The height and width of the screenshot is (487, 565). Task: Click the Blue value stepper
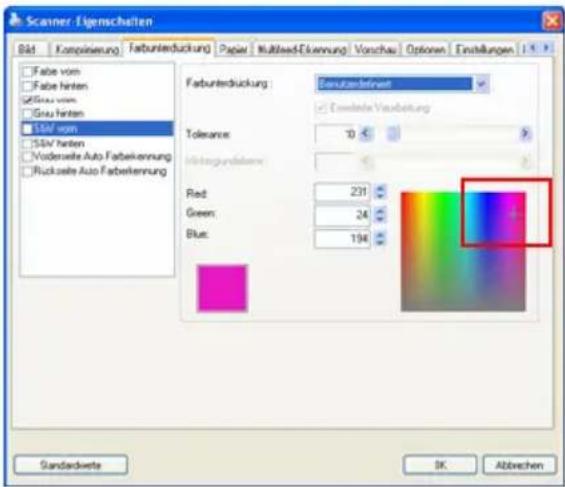380,238
